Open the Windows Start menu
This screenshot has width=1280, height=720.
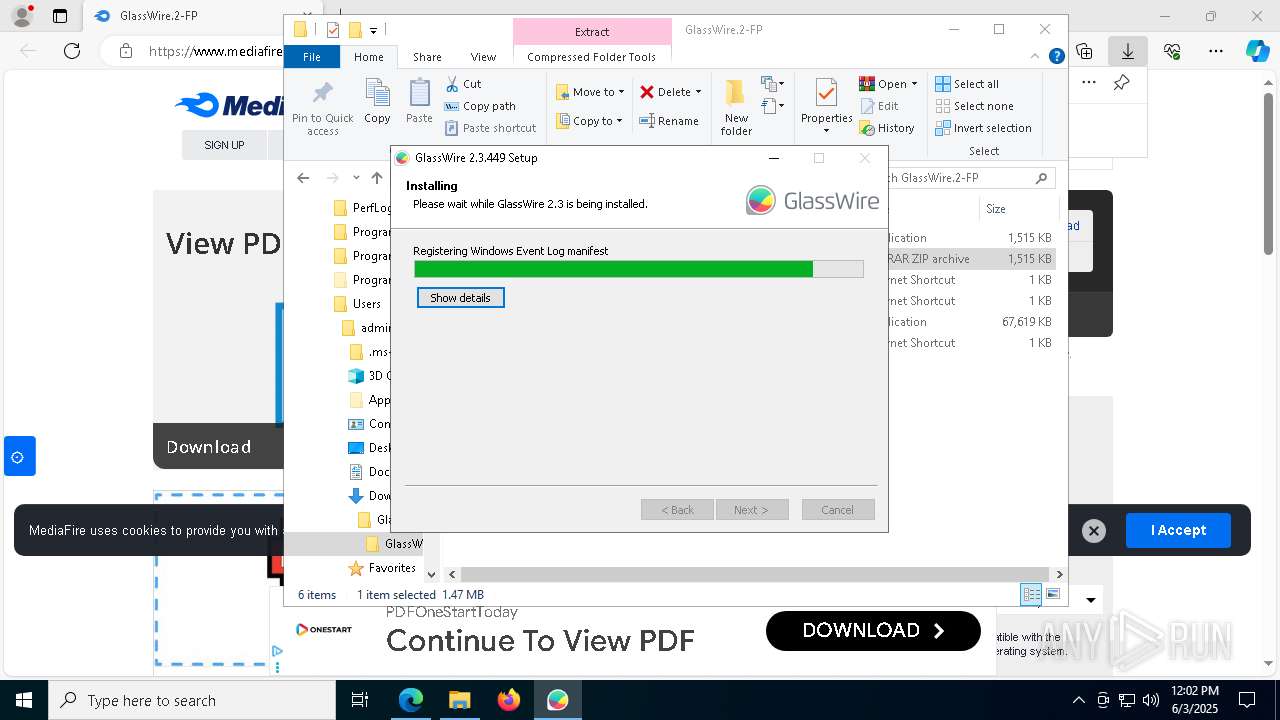[x=23, y=700]
